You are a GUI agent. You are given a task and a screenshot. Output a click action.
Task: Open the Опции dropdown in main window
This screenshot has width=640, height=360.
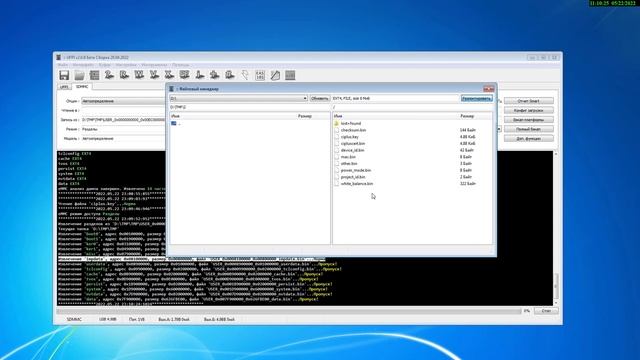pos(124,101)
